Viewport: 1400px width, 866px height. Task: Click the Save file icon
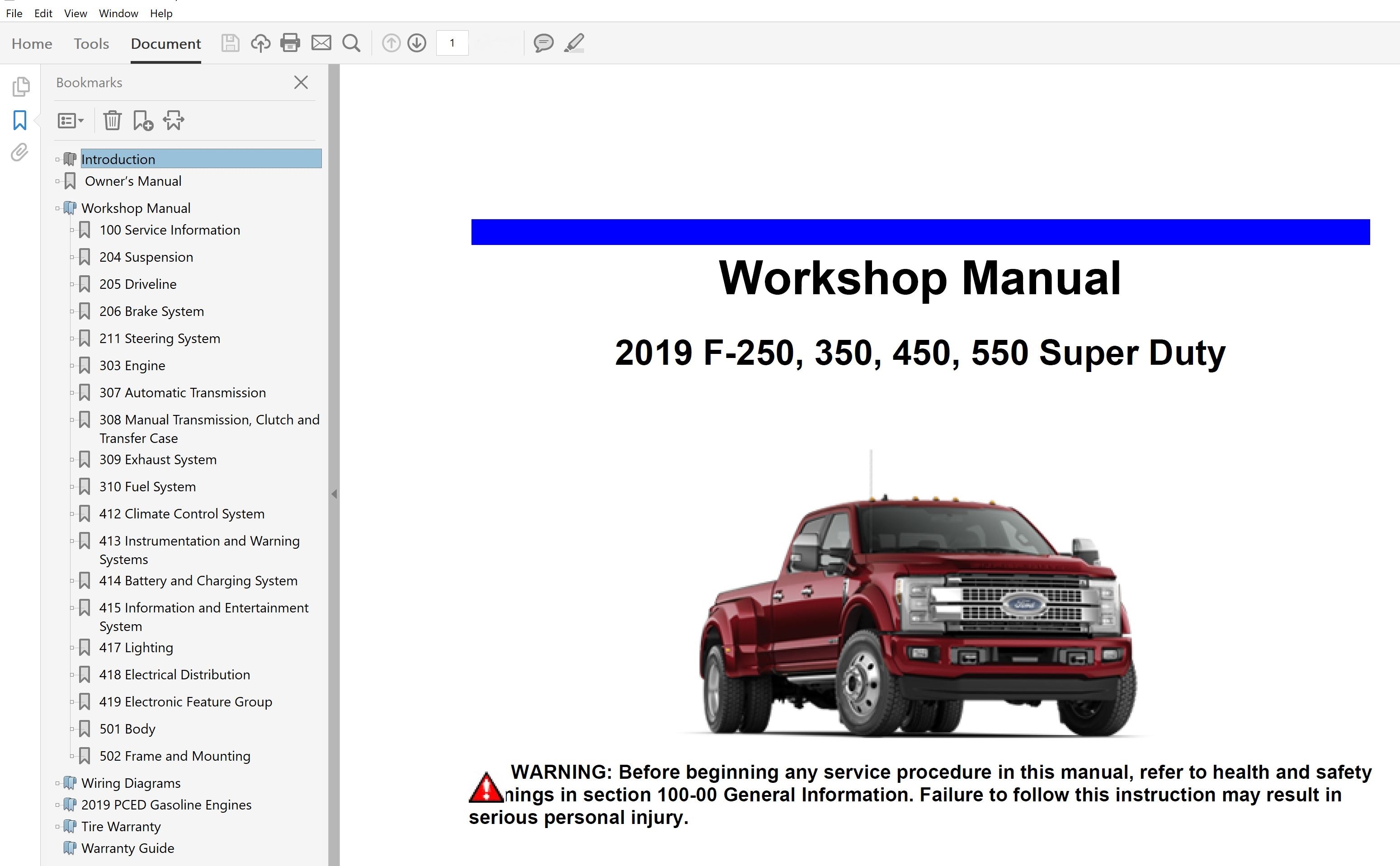point(231,43)
